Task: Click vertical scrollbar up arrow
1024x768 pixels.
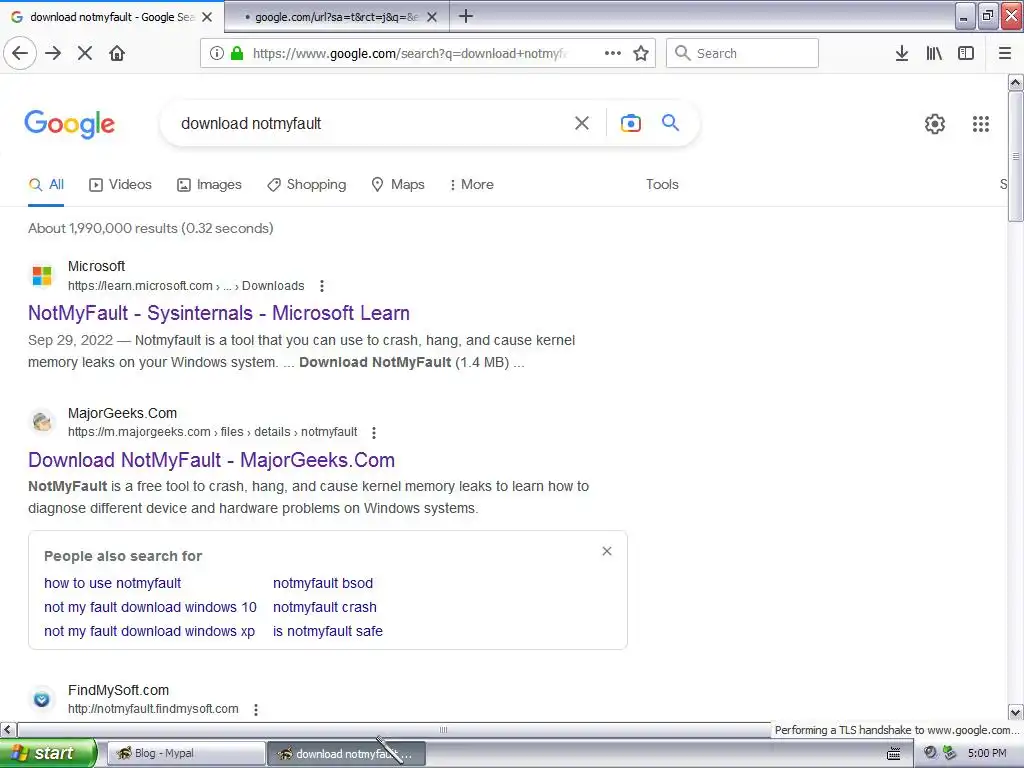Action: click(1016, 82)
